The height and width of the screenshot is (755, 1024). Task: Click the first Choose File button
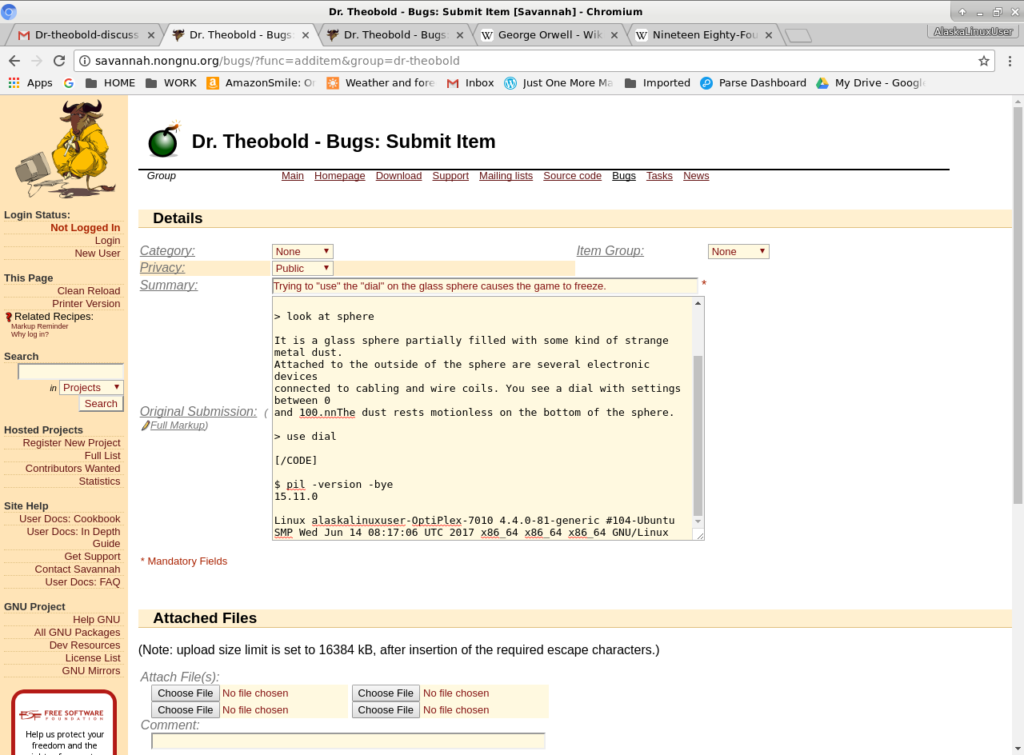(x=185, y=693)
